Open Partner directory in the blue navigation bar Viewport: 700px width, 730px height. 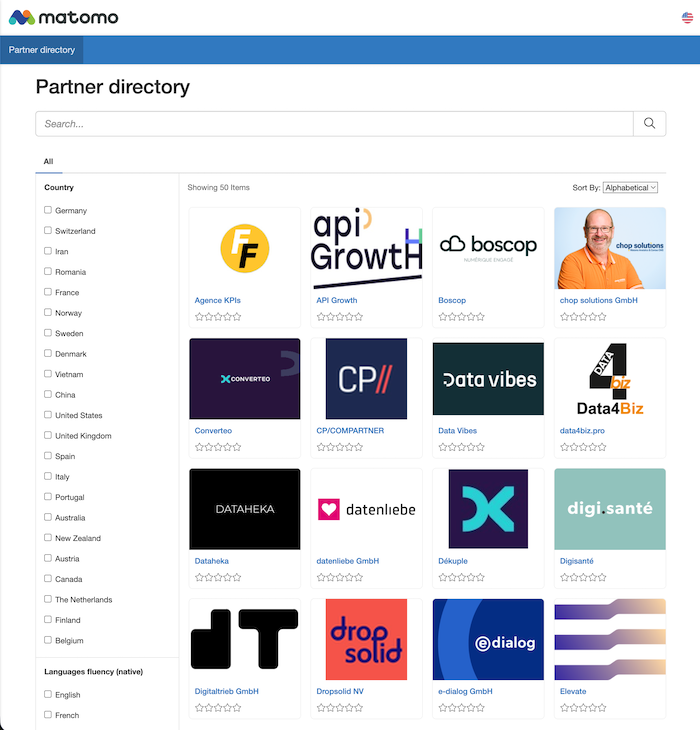42,49
